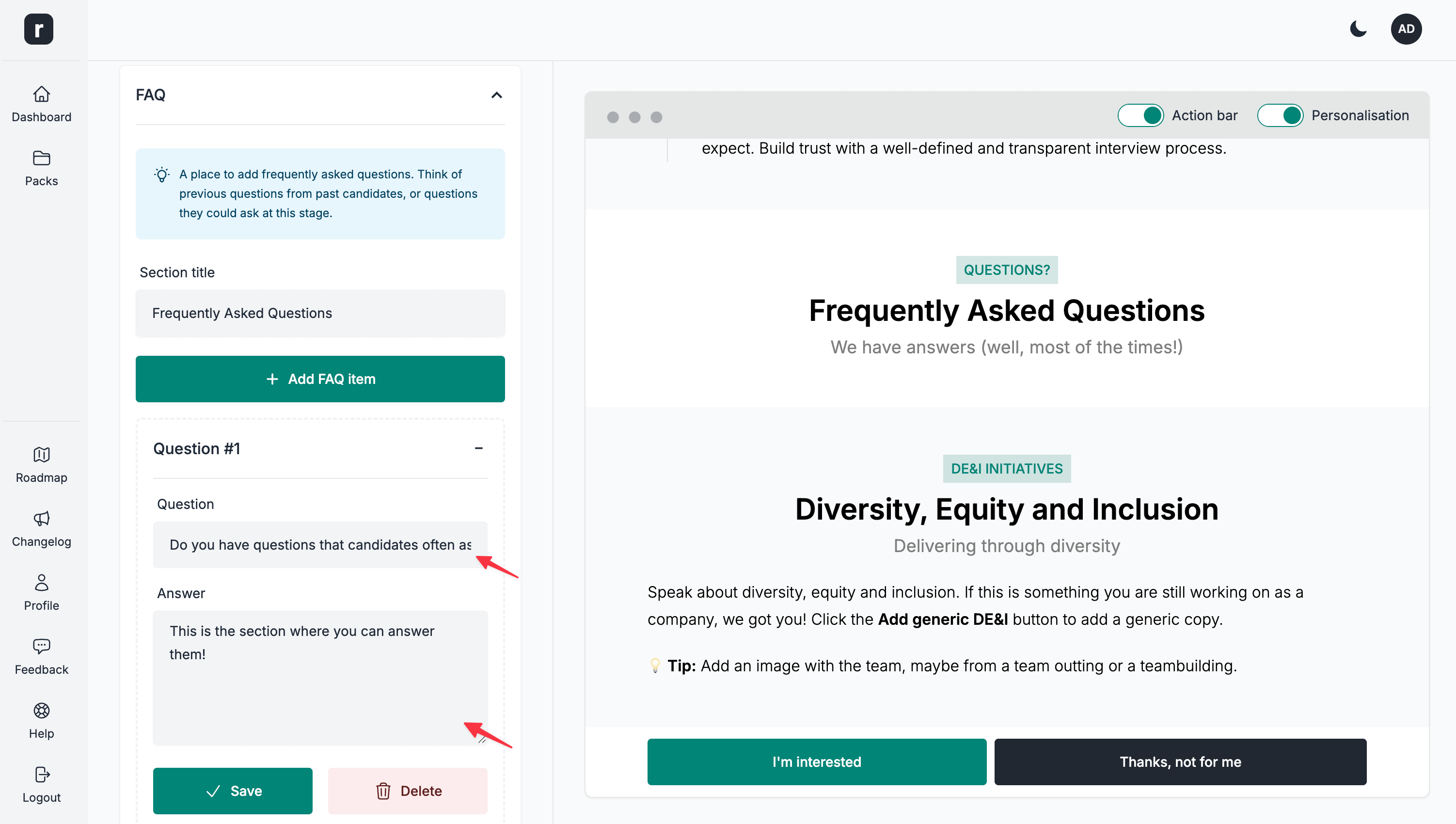Screen dimensions: 1456x824
Task: Turn off the Personalisation toggle
Action: tap(1281, 115)
